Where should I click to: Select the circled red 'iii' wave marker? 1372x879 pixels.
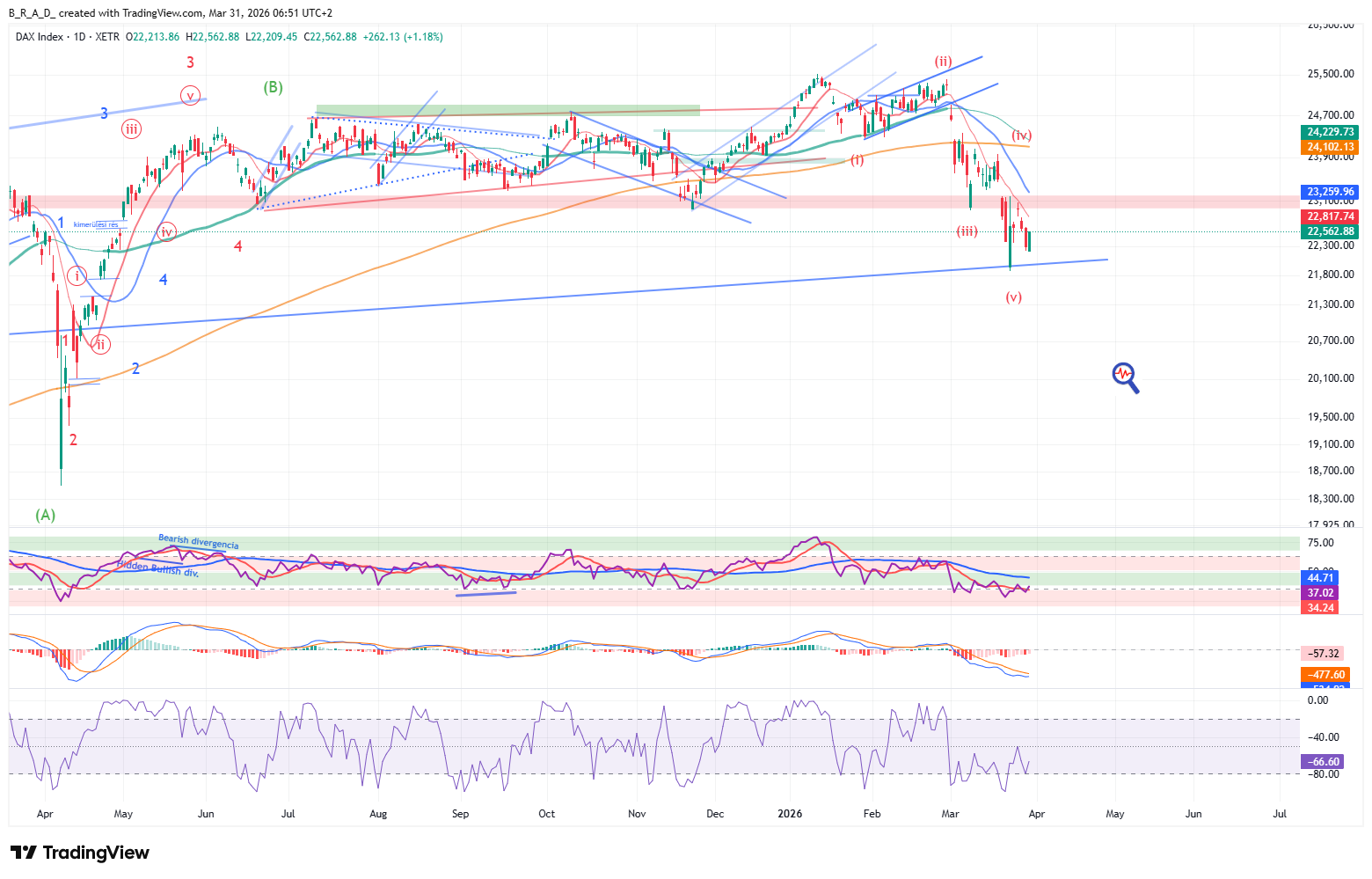[130, 129]
